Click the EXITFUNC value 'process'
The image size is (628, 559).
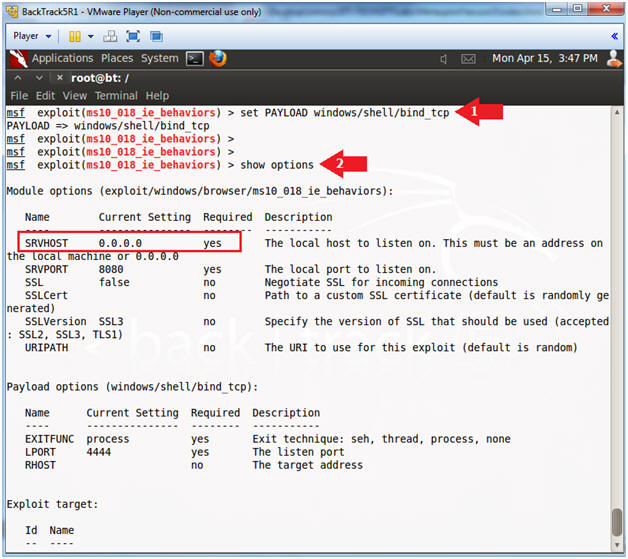click(x=108, y=439)
